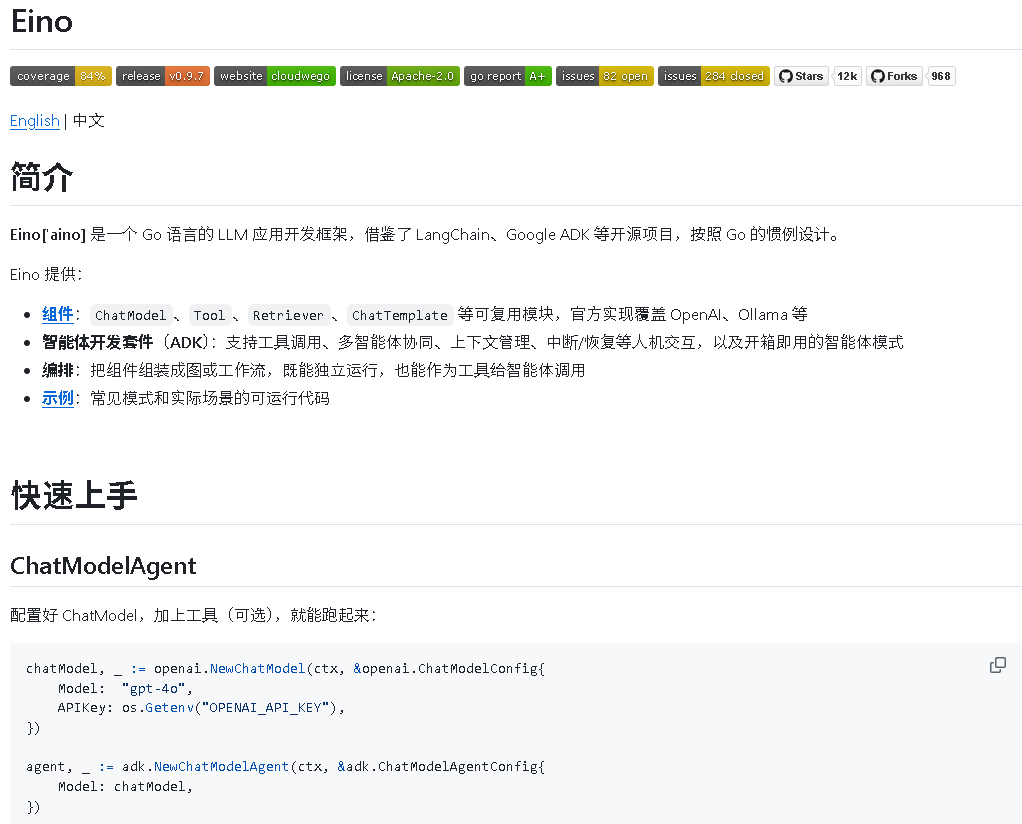Click the 中文 language label
Image resolution: width=1022 pixels, height=824 pixels.
tap(89, 121)
